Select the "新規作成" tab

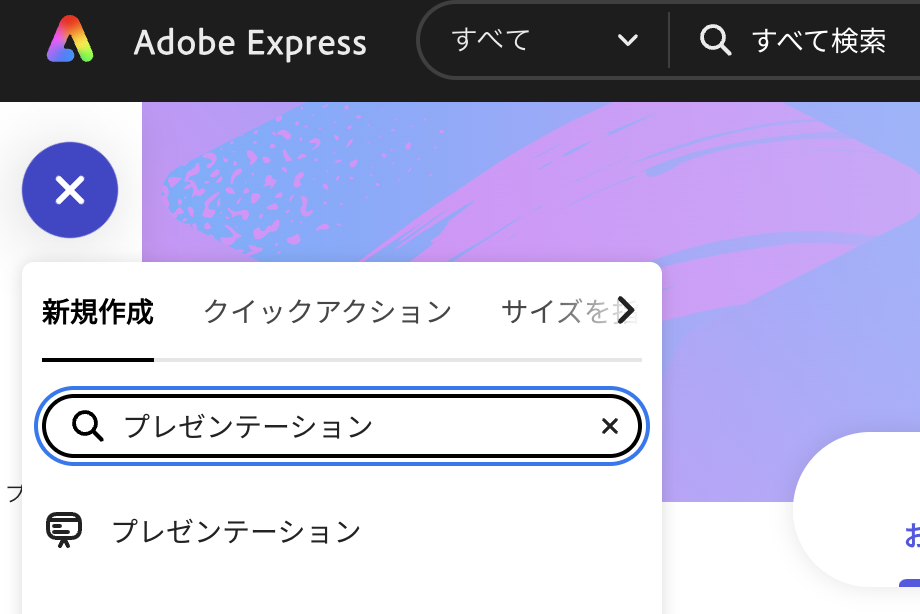pyautogui.click(x=98, y=312)
